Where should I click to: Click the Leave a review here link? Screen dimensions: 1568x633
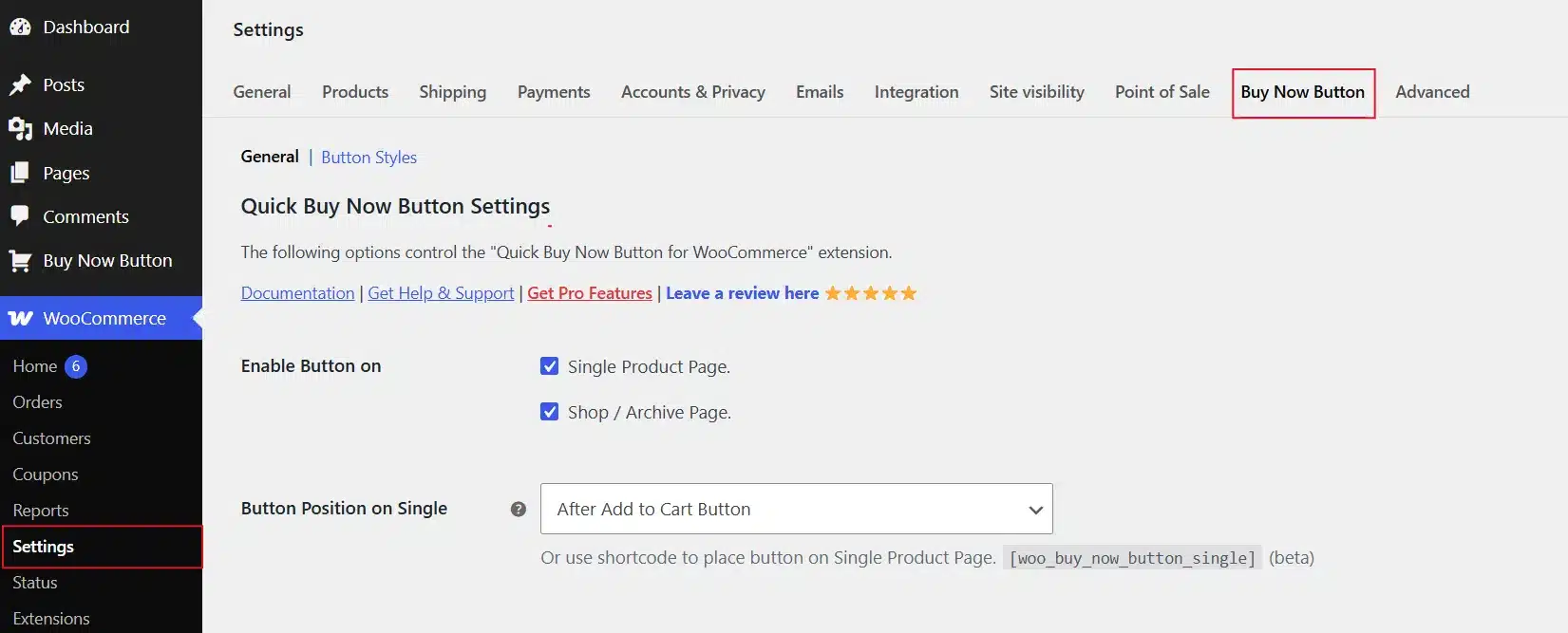pos(742,293)
